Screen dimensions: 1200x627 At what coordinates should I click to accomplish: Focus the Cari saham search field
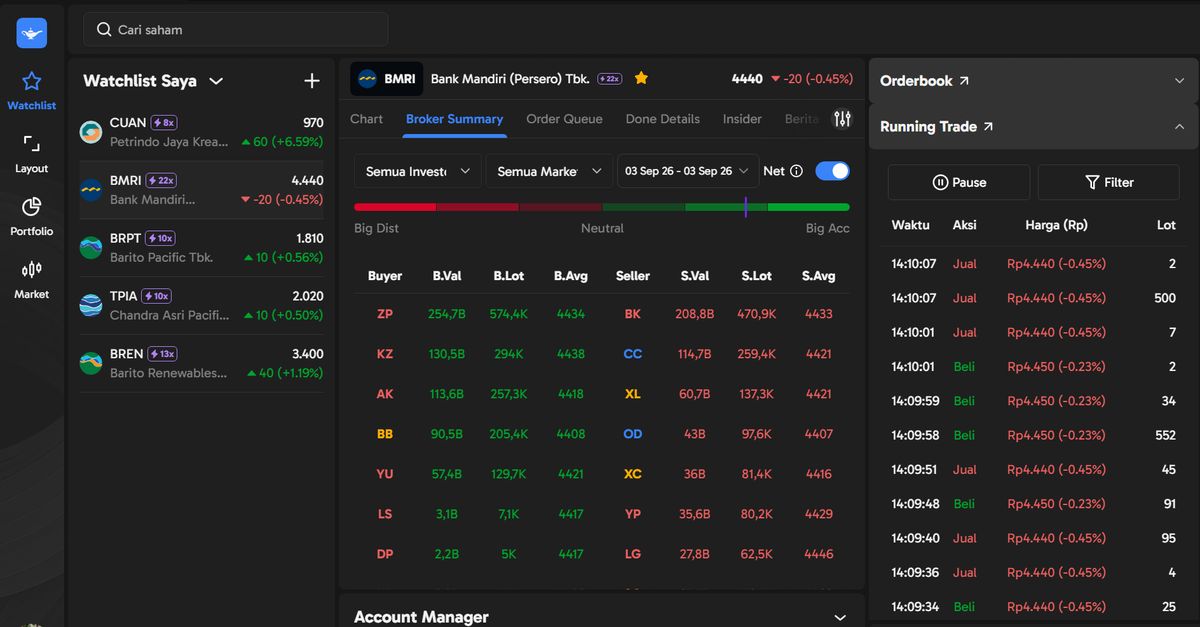click(236, 30)
